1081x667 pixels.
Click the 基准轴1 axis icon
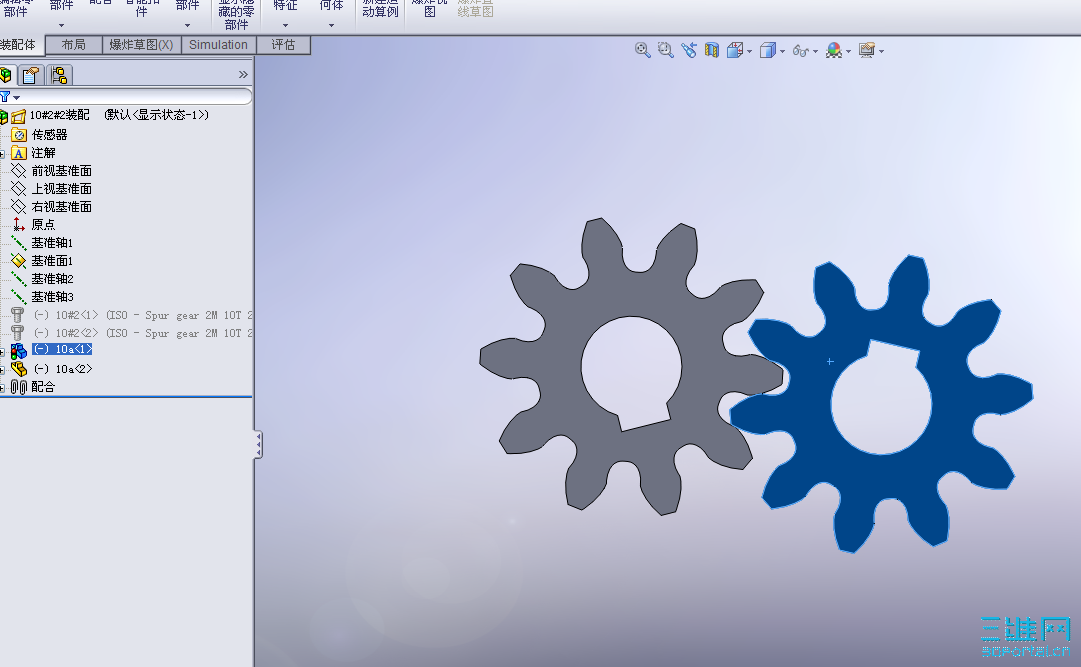pos(19,243)
